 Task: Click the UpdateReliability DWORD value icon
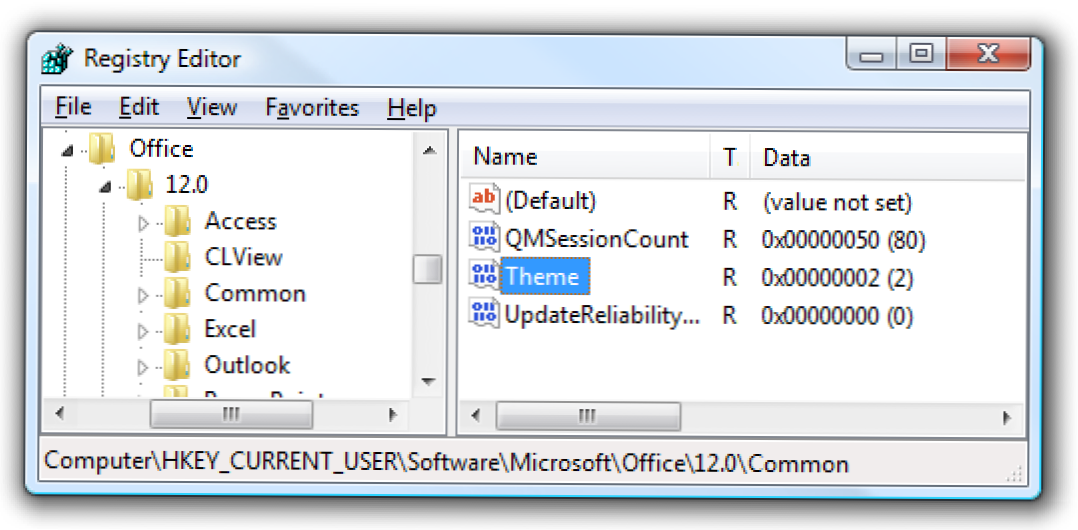click(484, 315)
